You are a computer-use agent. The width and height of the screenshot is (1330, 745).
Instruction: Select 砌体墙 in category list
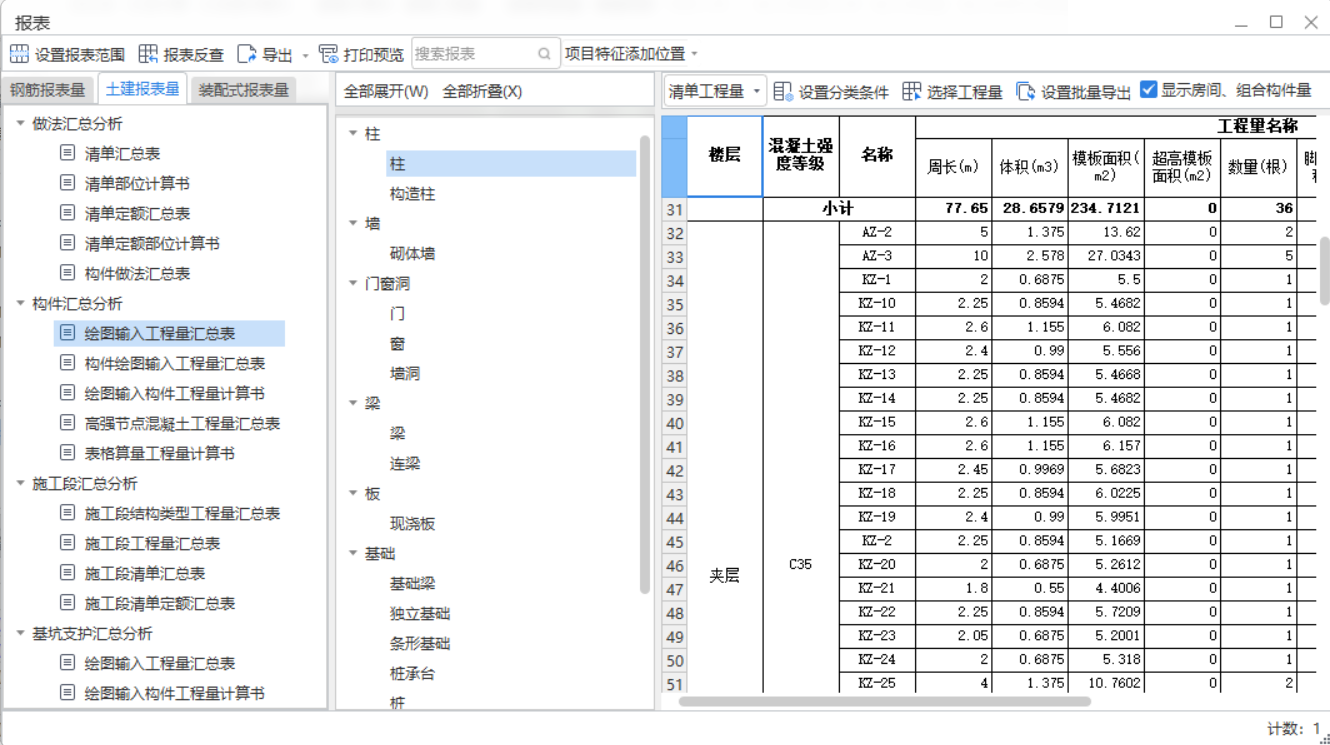click(x=413, y=253)
